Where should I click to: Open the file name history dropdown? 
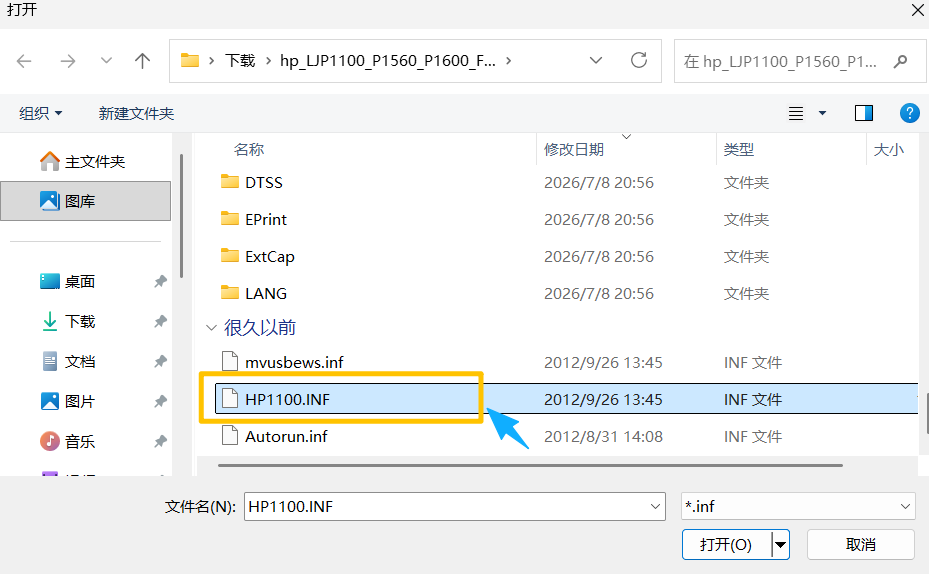pos(655,506)
